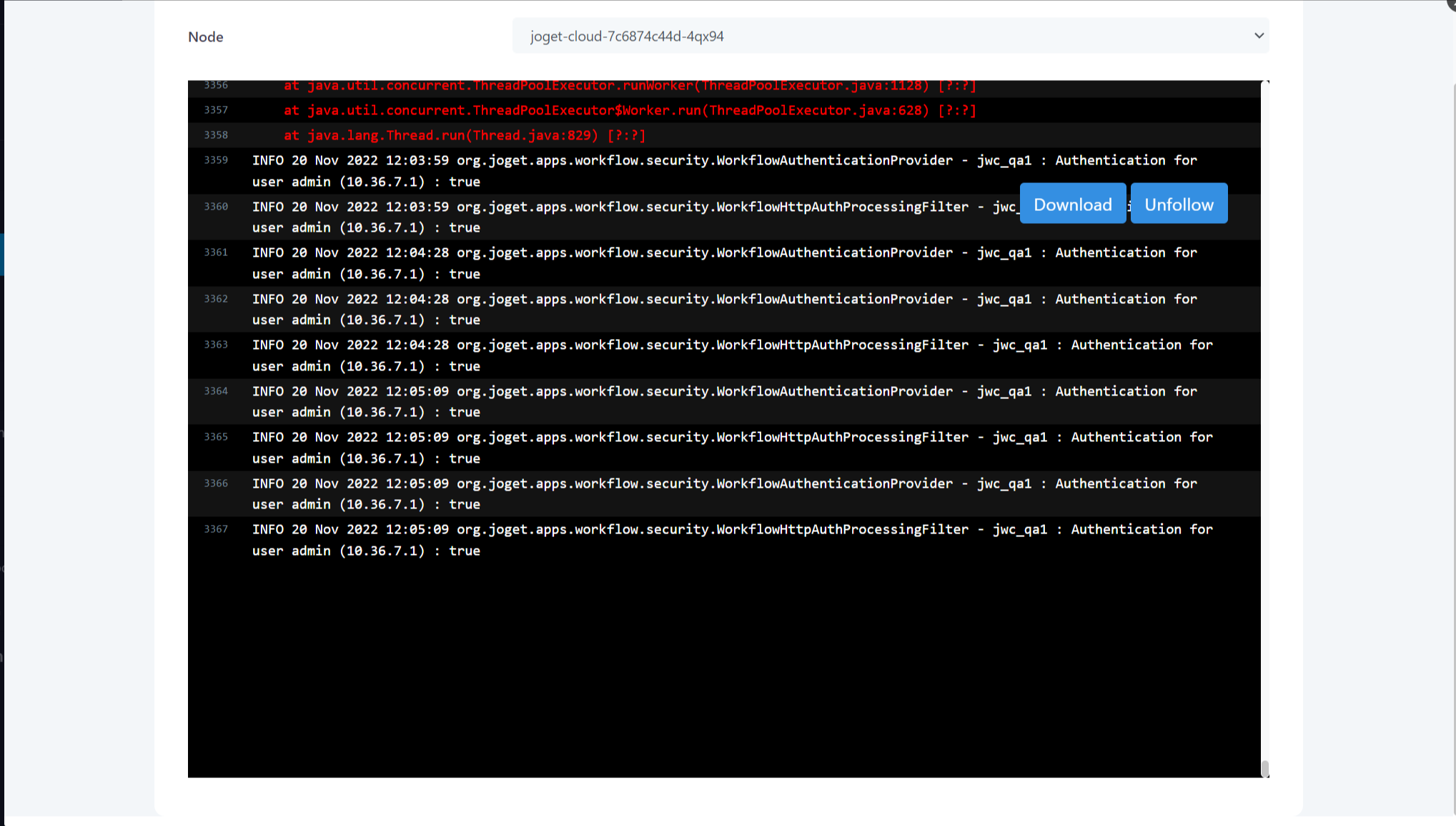Click red stack trace line Thread.java:829
This screenshot has height=826, width=1456.
click(465, 135)
